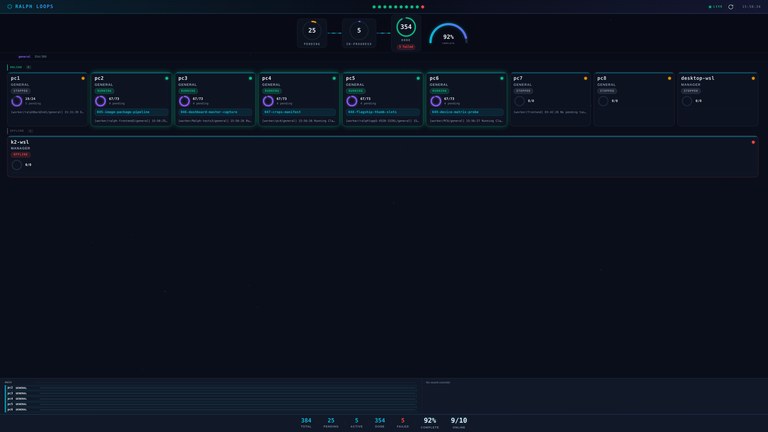
Task: Click pc1 STOPPED status badge
Action: pyautogui.click(x=21, y=91)
